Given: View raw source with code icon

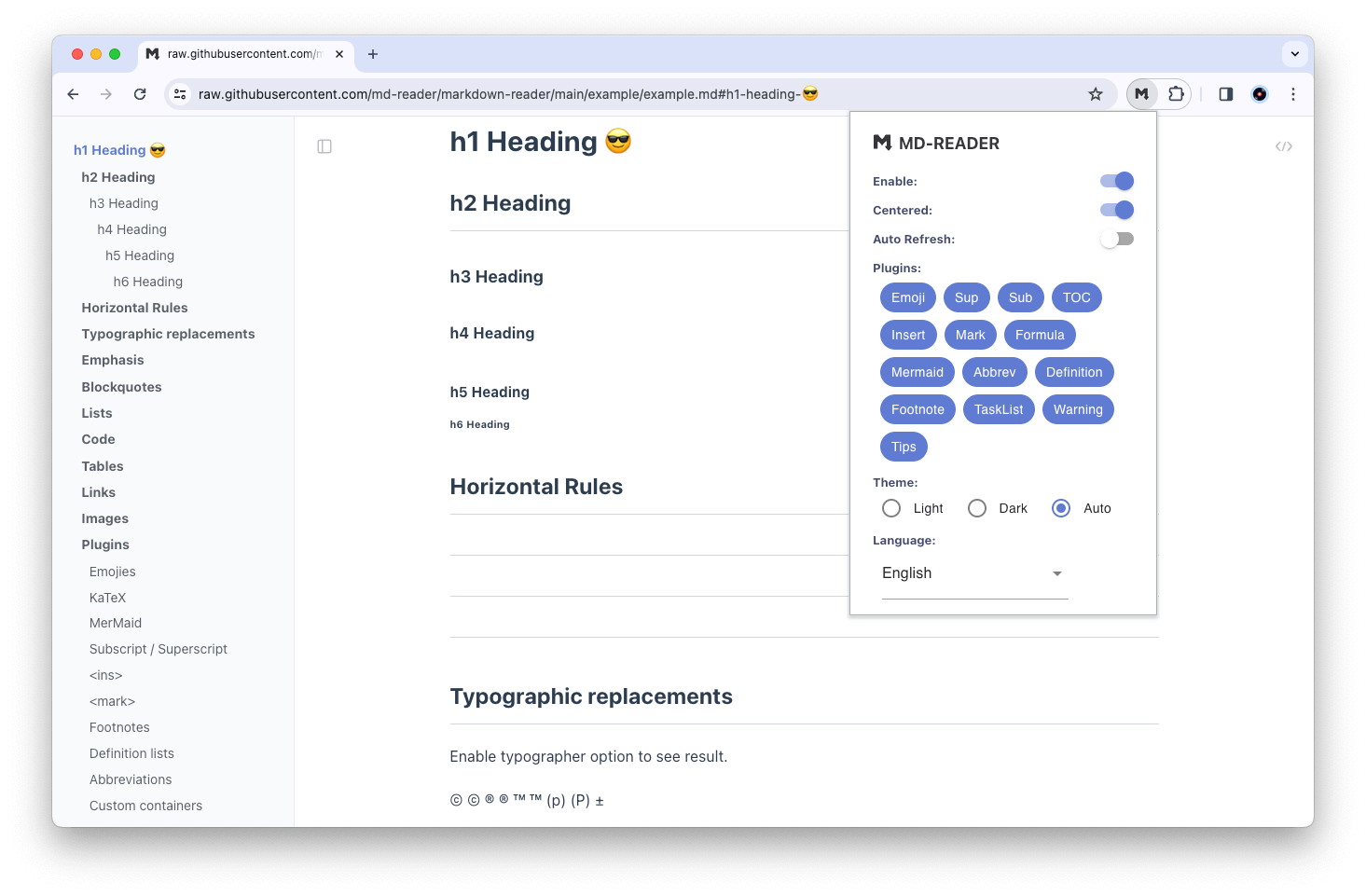Looking at the screenshot, I should click(1283, 146).
